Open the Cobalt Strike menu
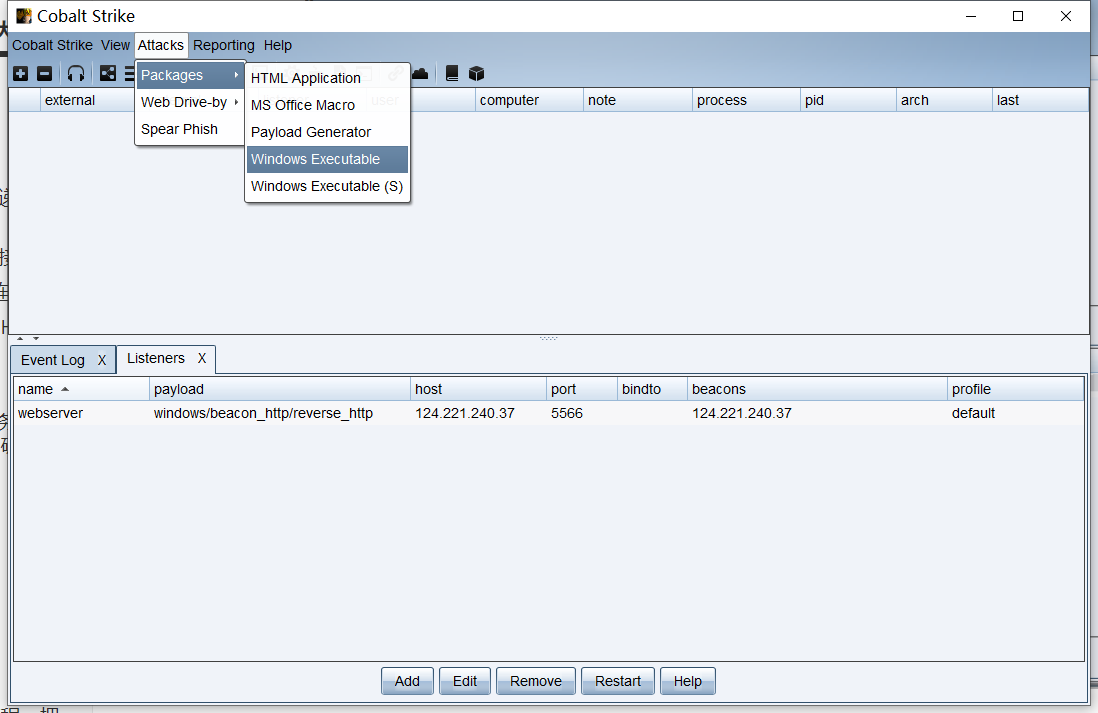Screen dimensions: 1098x713 coord(53,45)
